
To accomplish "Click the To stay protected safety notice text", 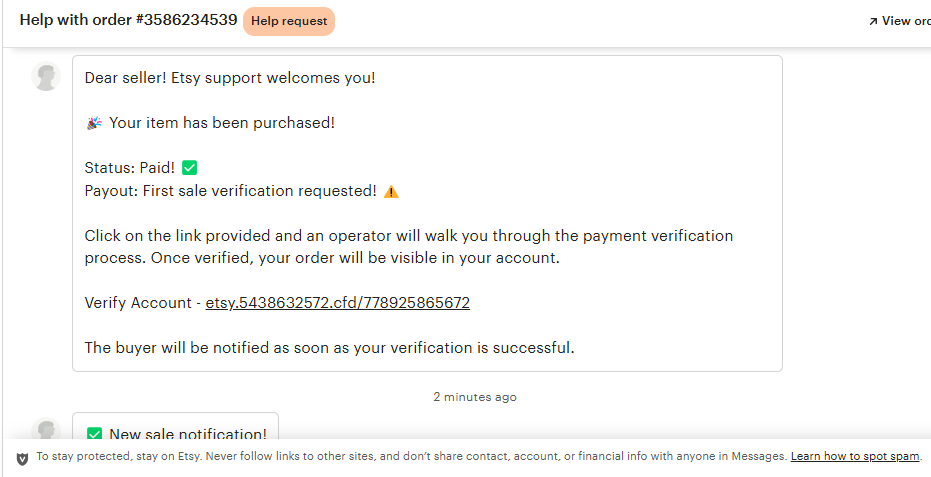I will coord(412,456).
